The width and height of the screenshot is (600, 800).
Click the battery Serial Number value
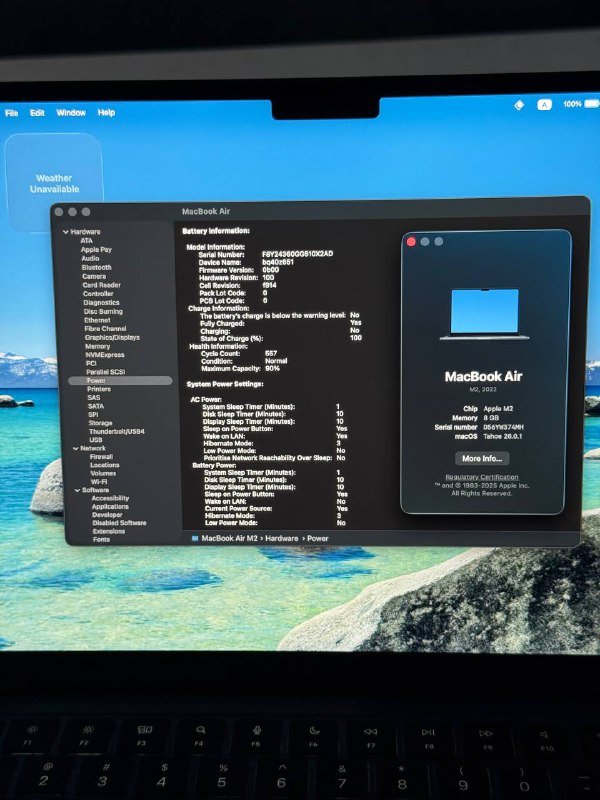297,254
